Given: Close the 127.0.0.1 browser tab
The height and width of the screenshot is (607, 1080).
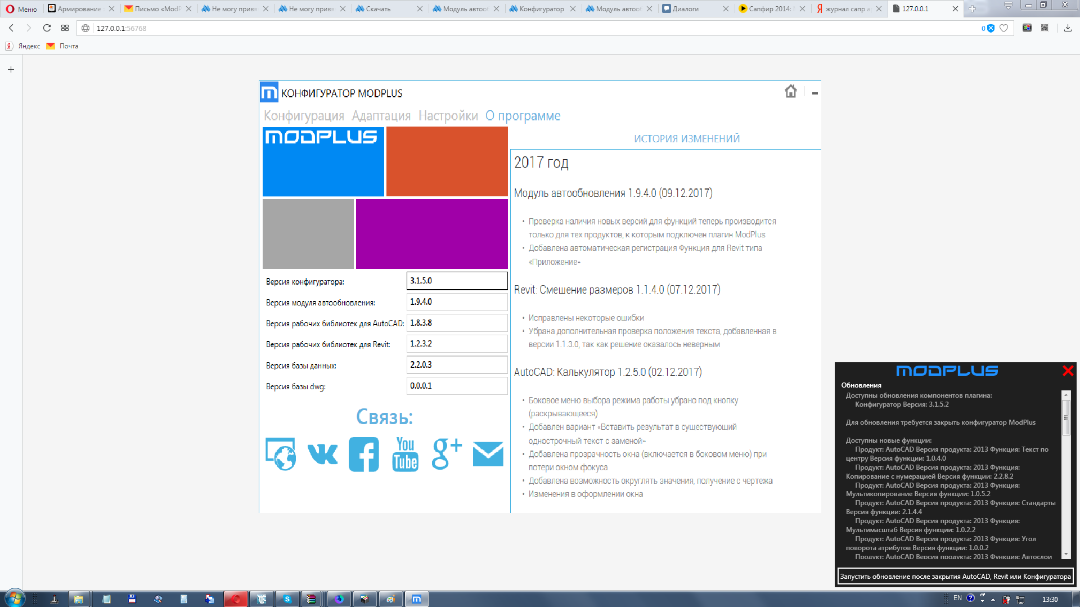Looking at the screenshot, I should click(955, 9).
